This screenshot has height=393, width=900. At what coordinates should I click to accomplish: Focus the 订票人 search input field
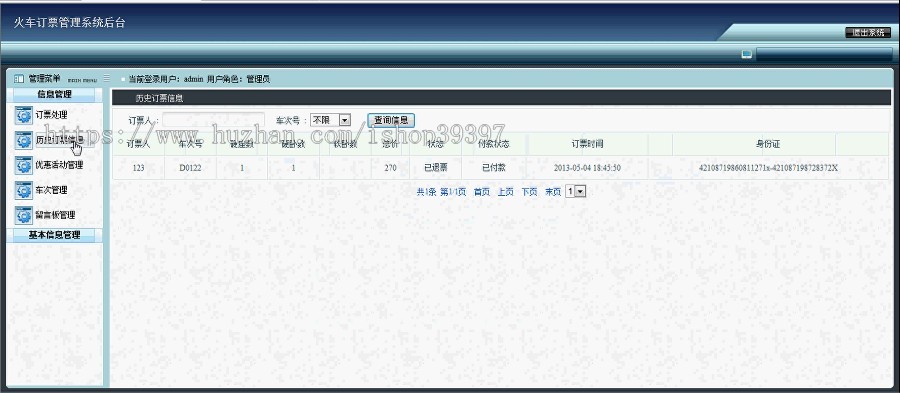[x=213, y=120]
